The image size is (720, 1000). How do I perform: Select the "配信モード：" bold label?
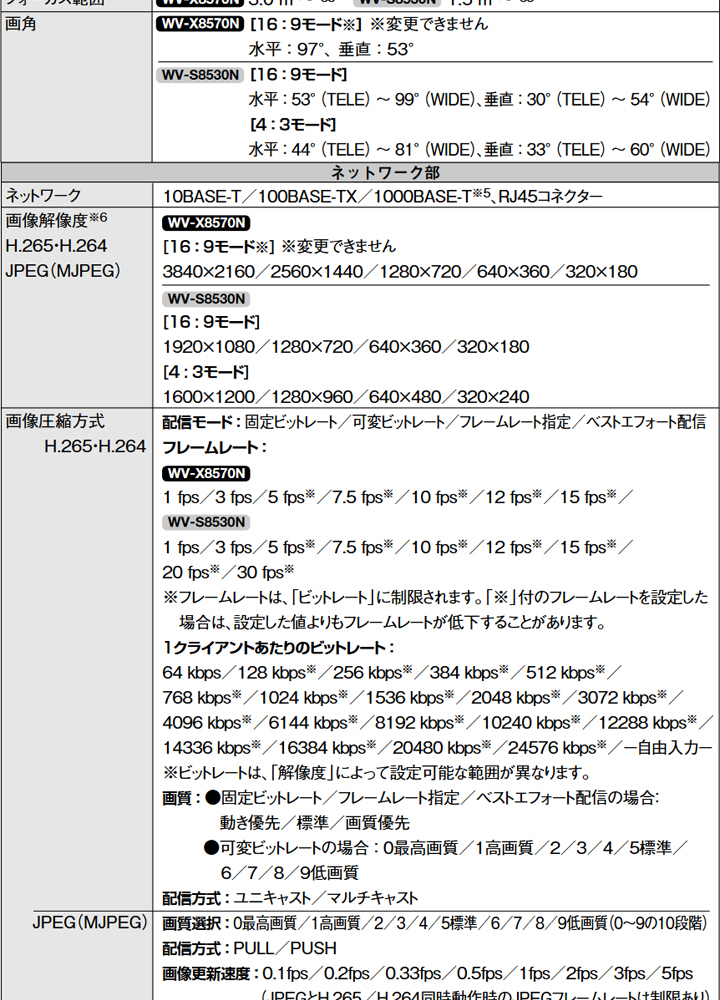[203, 422]
